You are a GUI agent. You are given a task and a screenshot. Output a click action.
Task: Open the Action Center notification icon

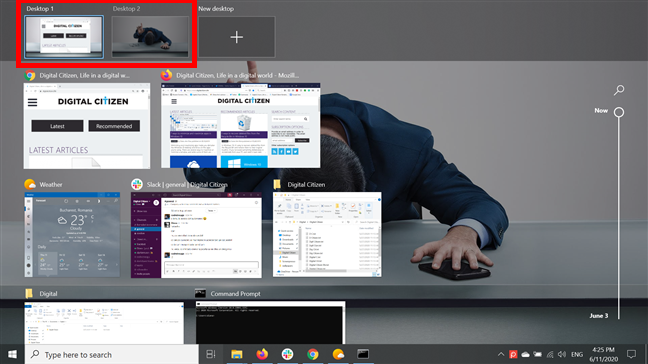tap(631, 354)
